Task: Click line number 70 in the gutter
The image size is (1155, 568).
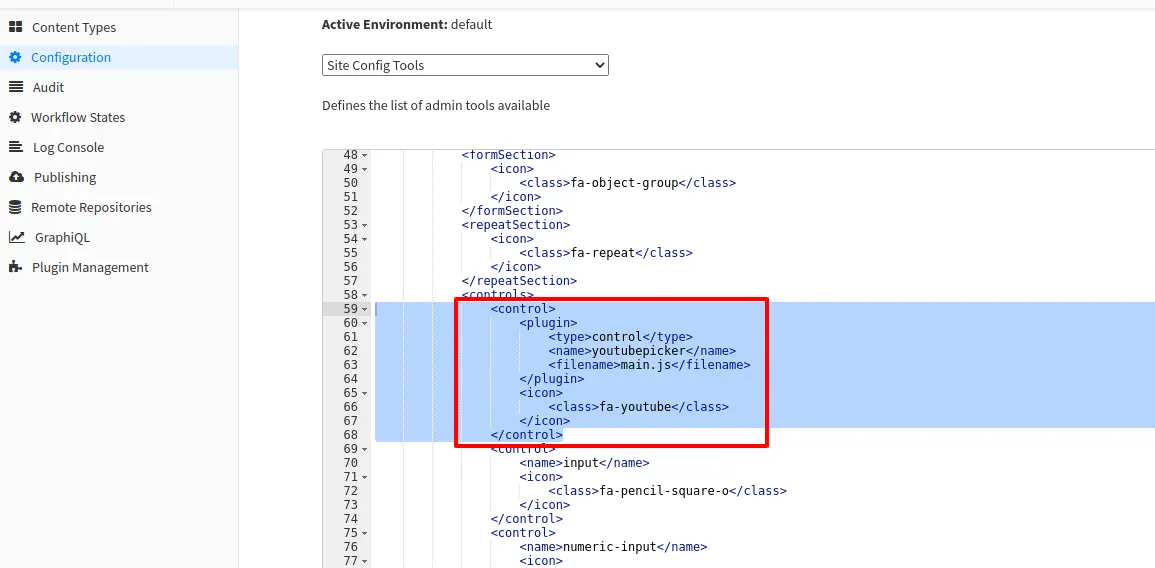Action: click(350, 463)
